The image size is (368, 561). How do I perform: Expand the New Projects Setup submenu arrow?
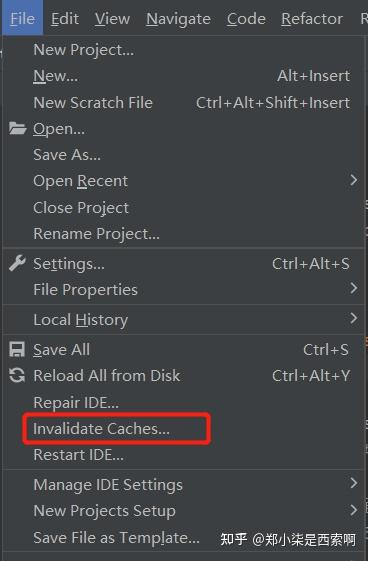[x=353, y=509]
